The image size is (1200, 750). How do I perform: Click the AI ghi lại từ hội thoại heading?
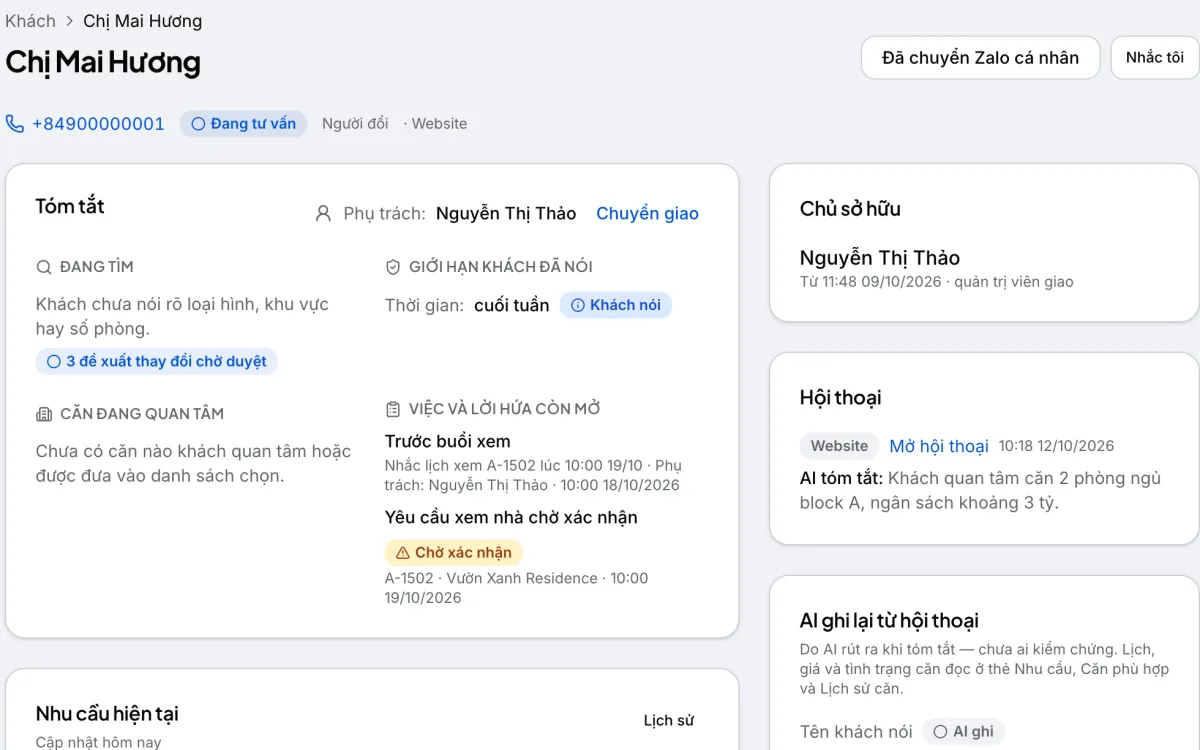click(x=889, y=621)
